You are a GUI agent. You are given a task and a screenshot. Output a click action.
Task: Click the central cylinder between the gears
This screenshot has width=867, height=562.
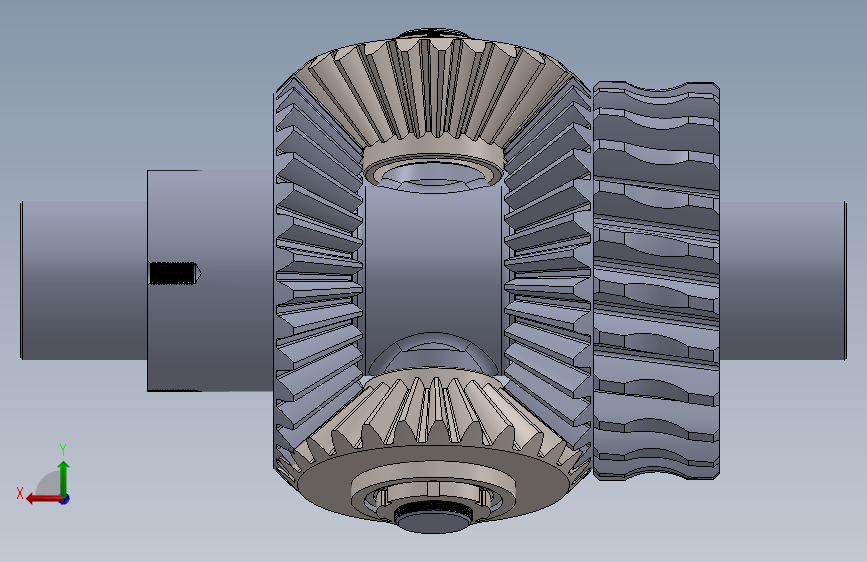coord(433,266)
